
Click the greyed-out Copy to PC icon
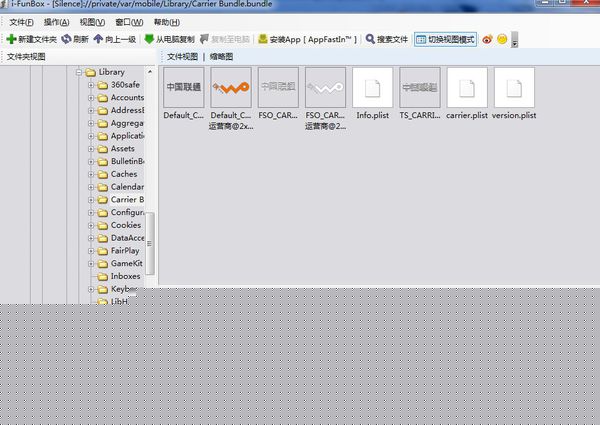click(x=204, y=39)
